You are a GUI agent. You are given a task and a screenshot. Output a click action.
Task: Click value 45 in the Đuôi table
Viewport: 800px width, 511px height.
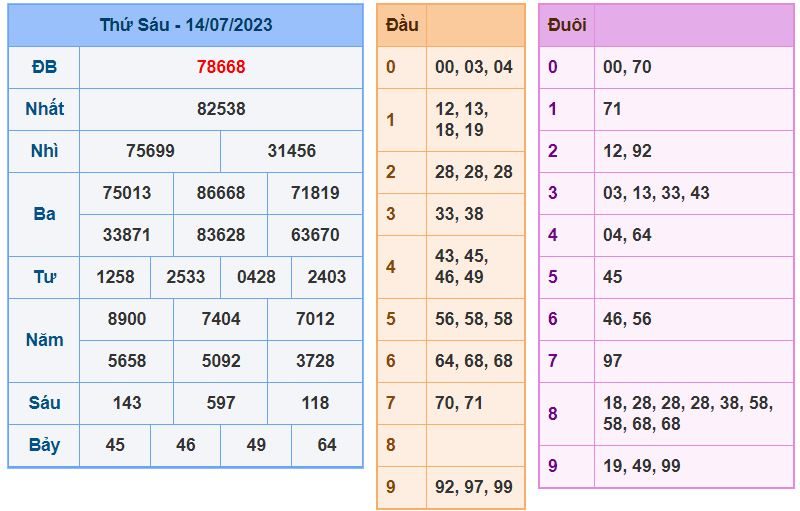(x=612, y=277)
